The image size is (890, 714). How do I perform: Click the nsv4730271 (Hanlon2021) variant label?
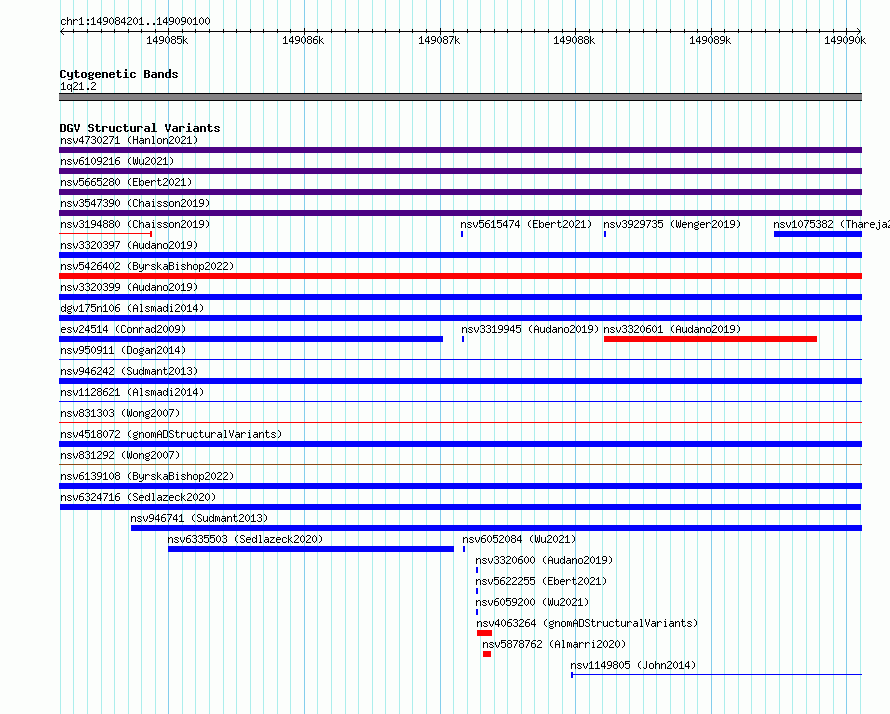[129, 140]
